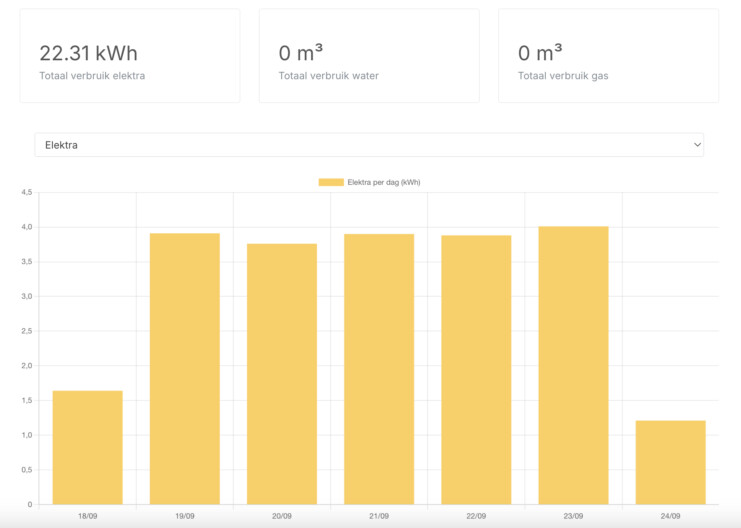Click the Totaal verbruik gas card
Screen dimensions: 741x528
click(x=608, y=56)
